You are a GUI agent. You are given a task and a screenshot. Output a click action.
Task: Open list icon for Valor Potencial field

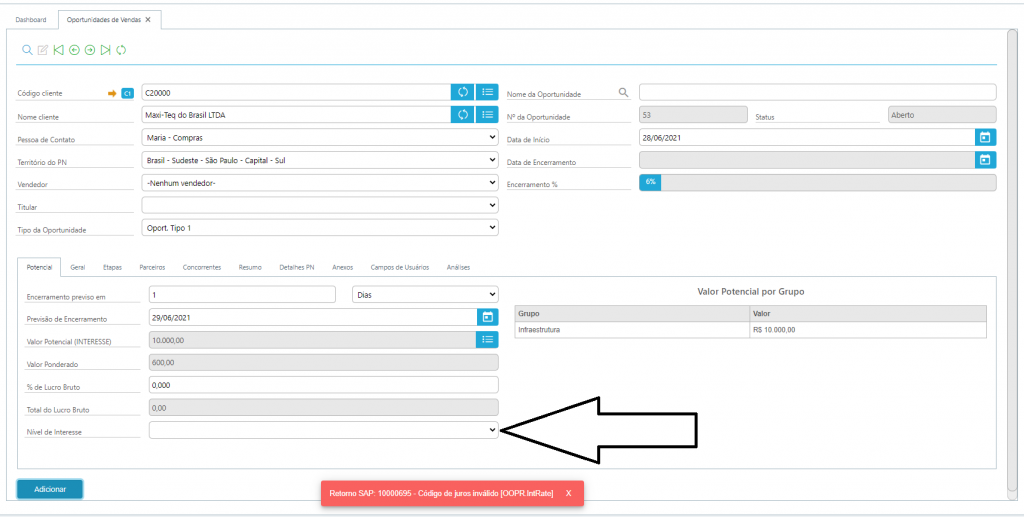pos(487,340)
